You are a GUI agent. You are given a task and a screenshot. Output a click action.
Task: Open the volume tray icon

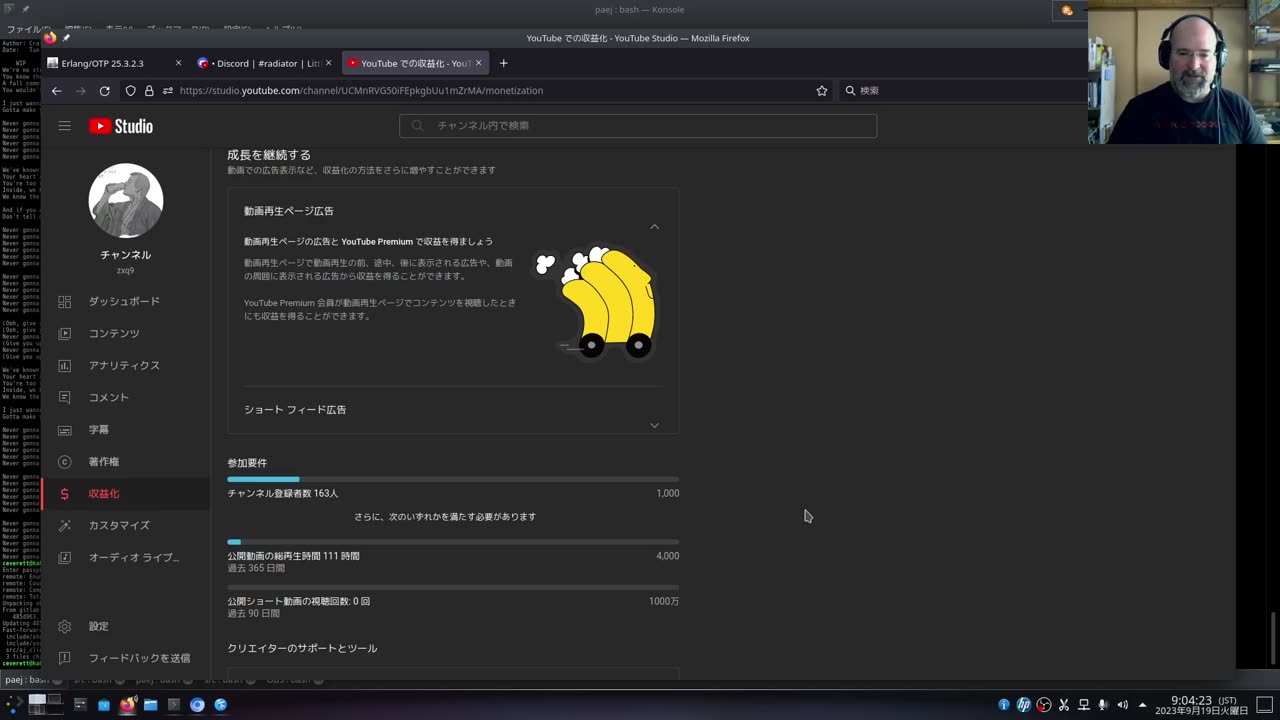pyautogui.click(x=1122, y=704)
